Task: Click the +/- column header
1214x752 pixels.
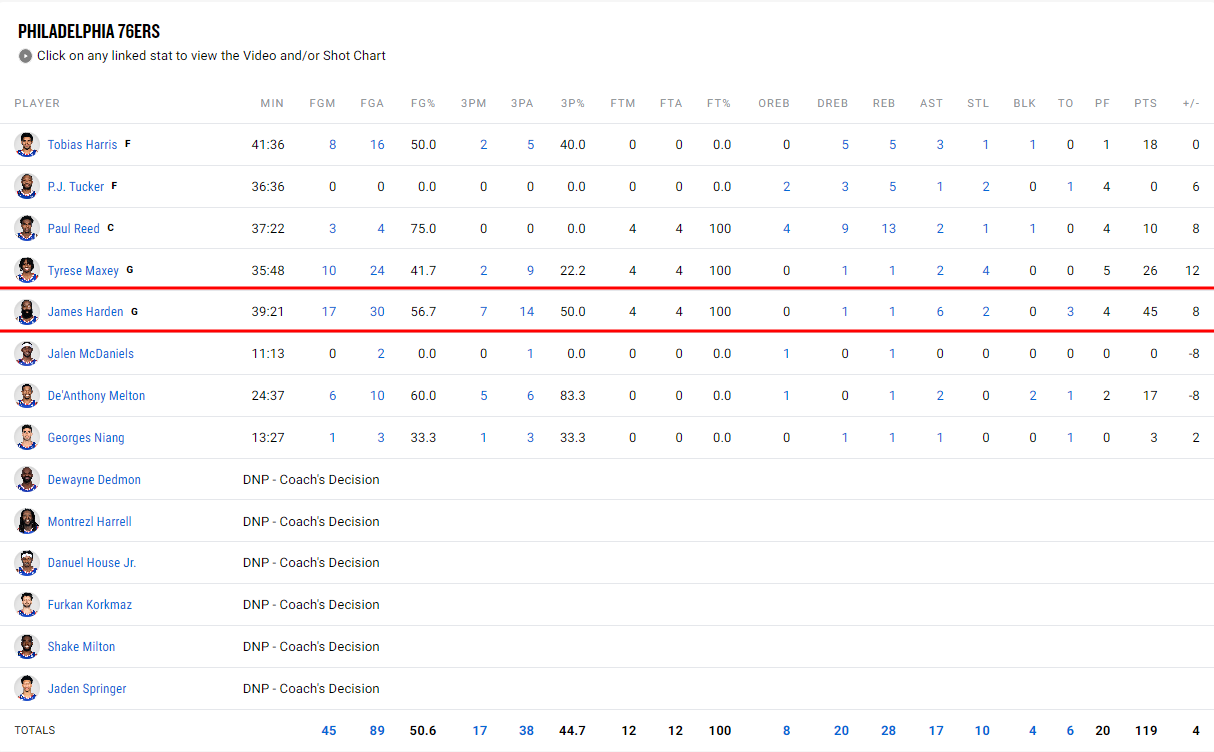Action: click(1191, 103)
